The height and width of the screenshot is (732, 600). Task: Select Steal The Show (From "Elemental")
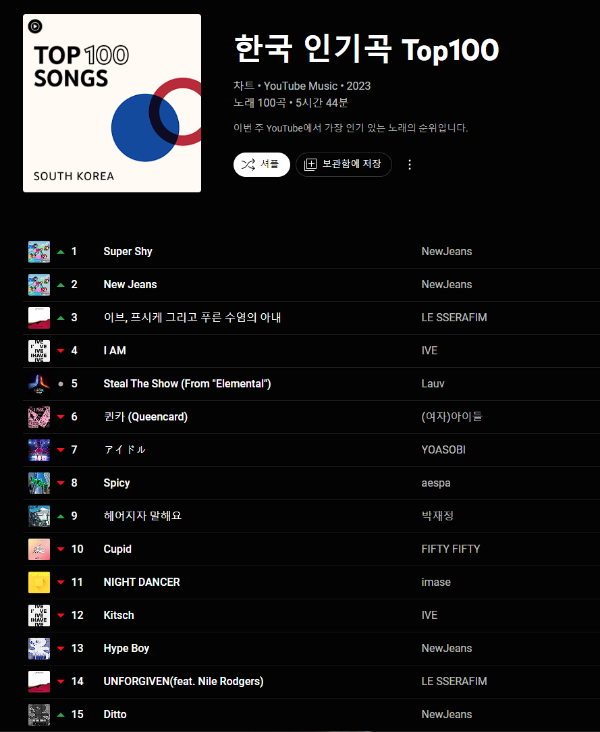click(187, 384)
